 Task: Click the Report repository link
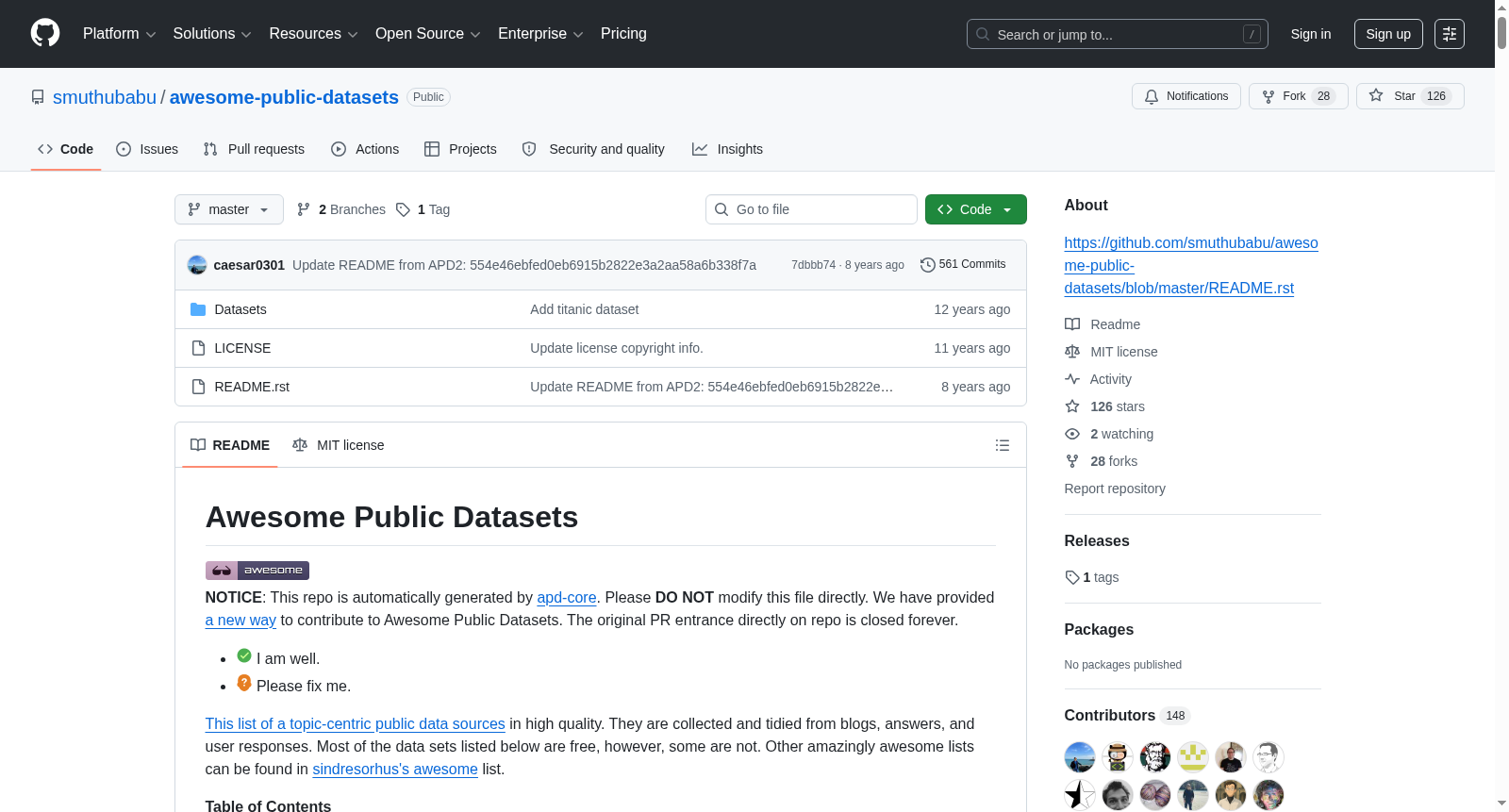click(1115, 489)
